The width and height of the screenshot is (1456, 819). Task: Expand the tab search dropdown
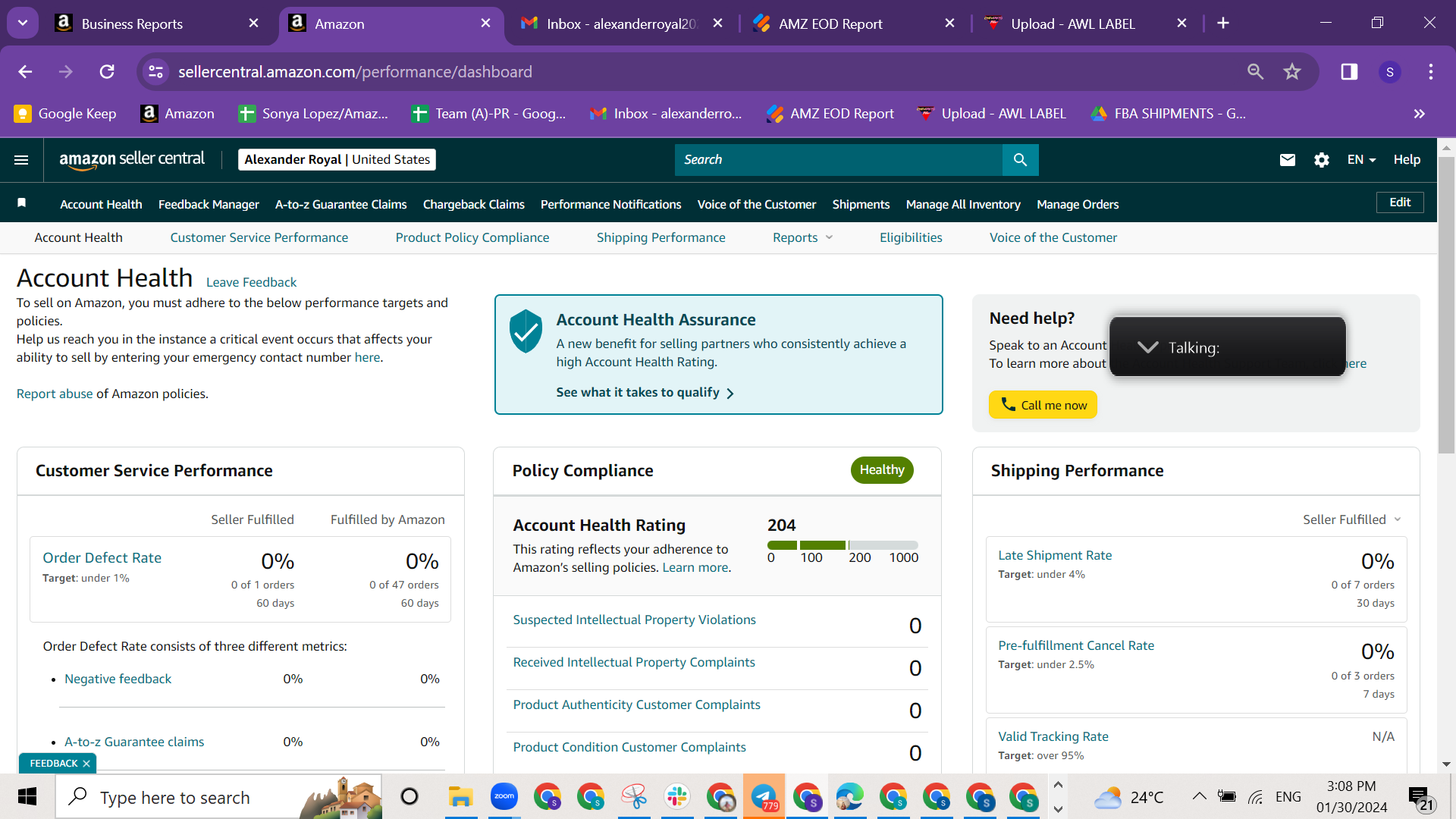coord(23,23)
